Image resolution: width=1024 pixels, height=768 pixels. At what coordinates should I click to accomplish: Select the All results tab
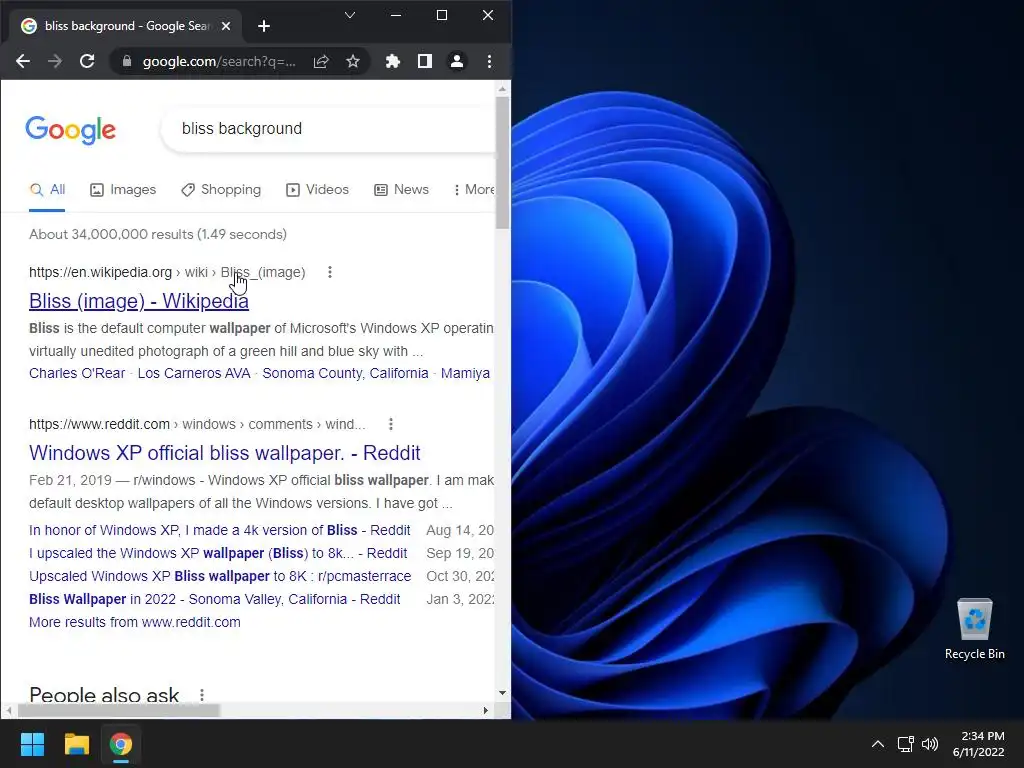(47, 189)
